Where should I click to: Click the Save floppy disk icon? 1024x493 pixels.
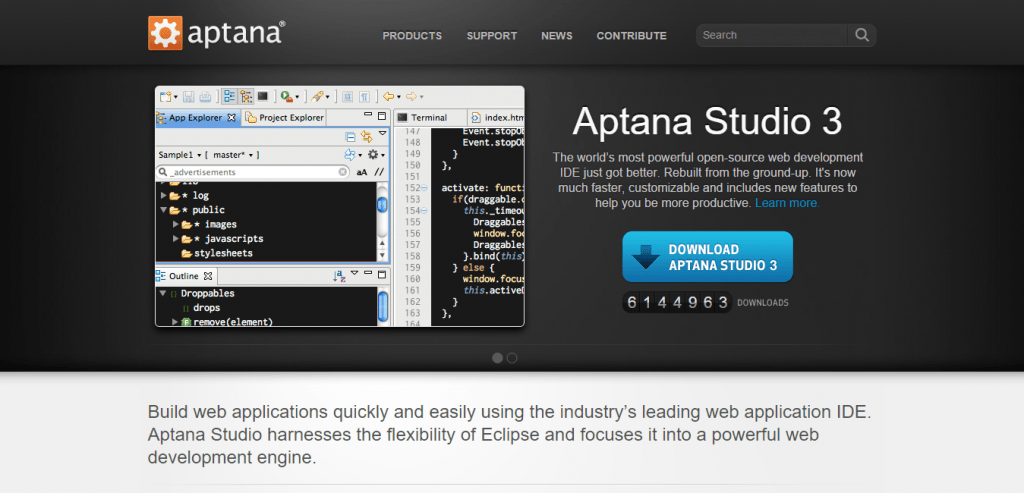tap(188, 97)
